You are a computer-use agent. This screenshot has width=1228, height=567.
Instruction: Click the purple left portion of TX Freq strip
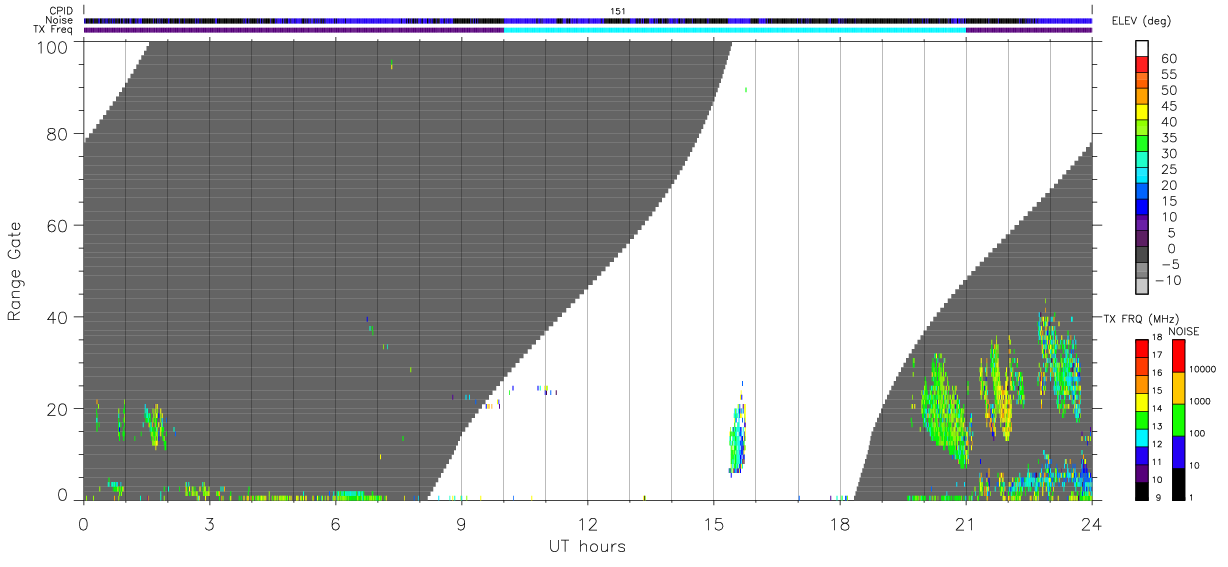click(x=294, y=30)
